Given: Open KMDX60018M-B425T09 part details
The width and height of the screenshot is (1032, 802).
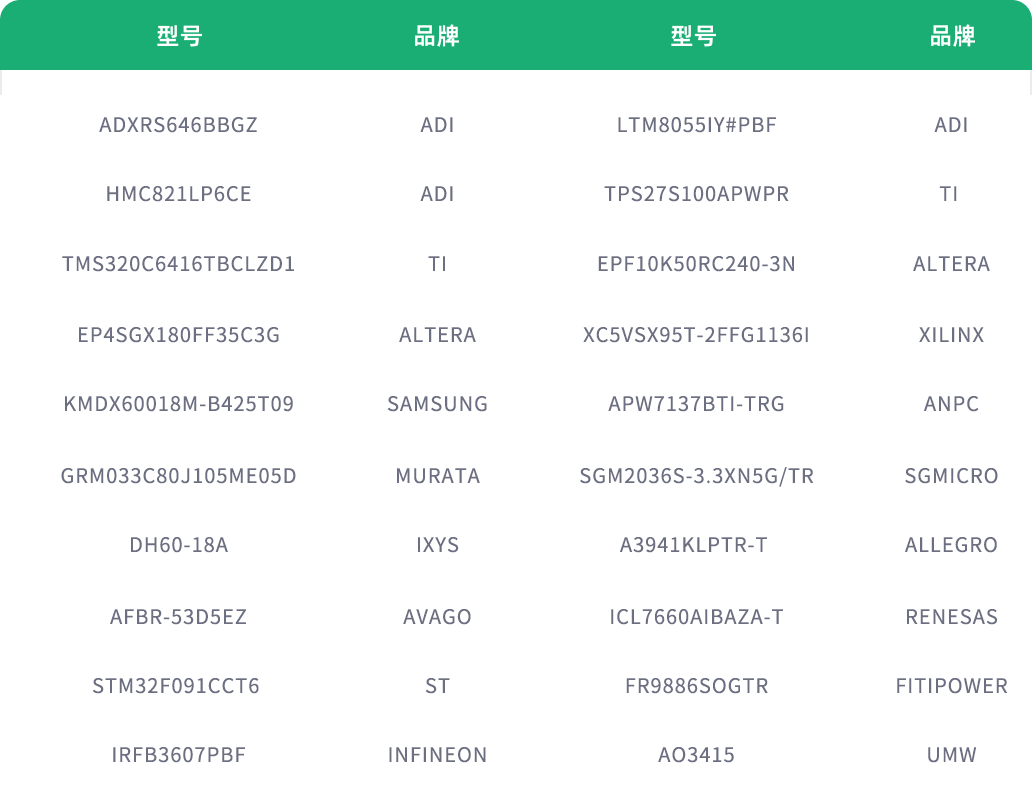Looking at the screenshot, I should 179,404.
